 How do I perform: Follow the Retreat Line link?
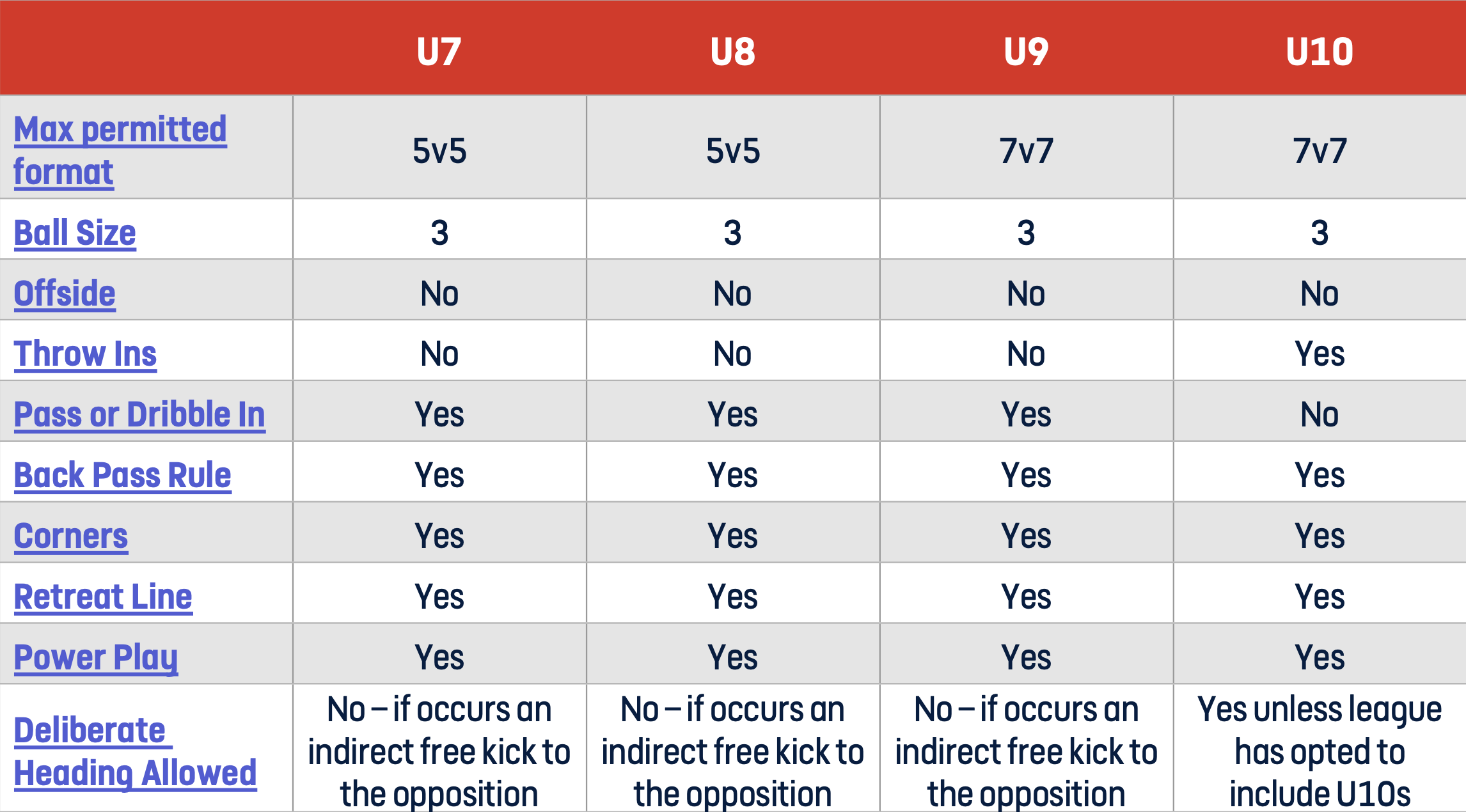(x=103, y=597)
